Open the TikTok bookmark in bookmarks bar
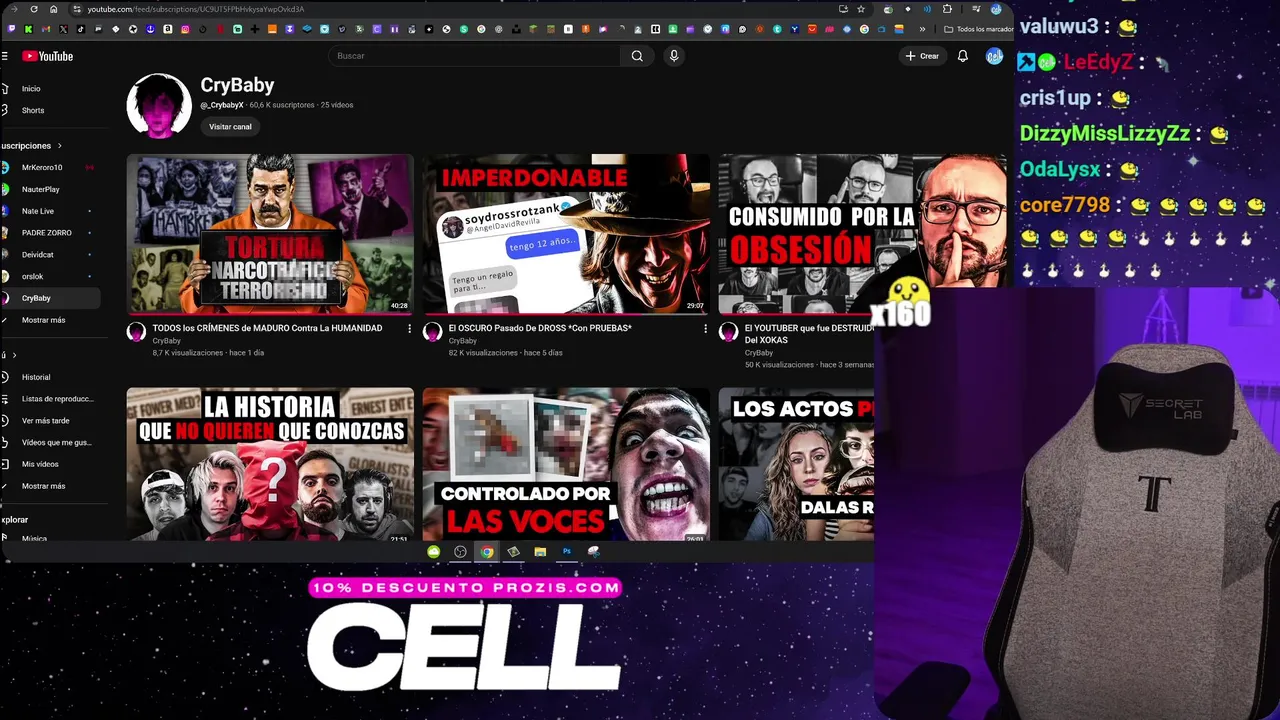The width and height of the screenshot is (1280, 720). [81, 29]
